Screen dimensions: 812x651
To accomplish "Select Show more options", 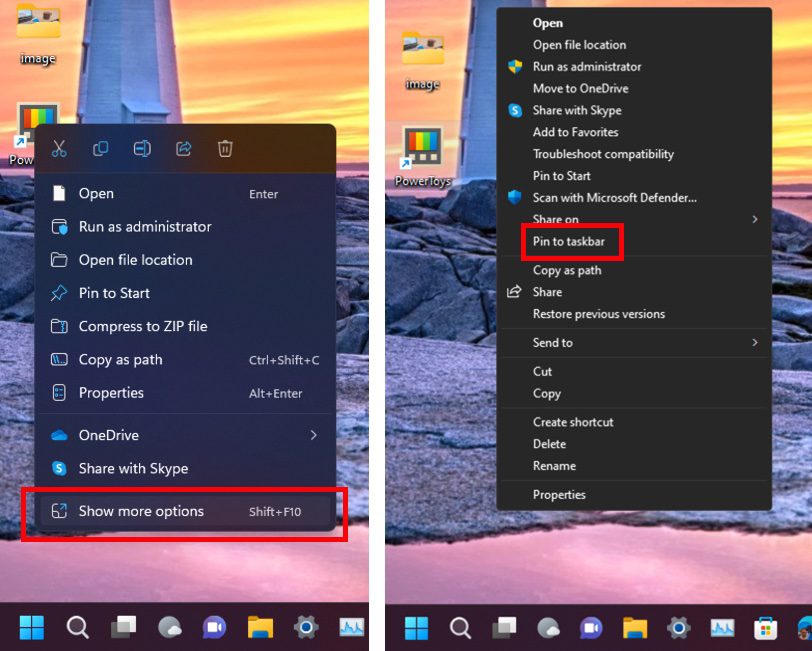I will click(x=141, y=511).
